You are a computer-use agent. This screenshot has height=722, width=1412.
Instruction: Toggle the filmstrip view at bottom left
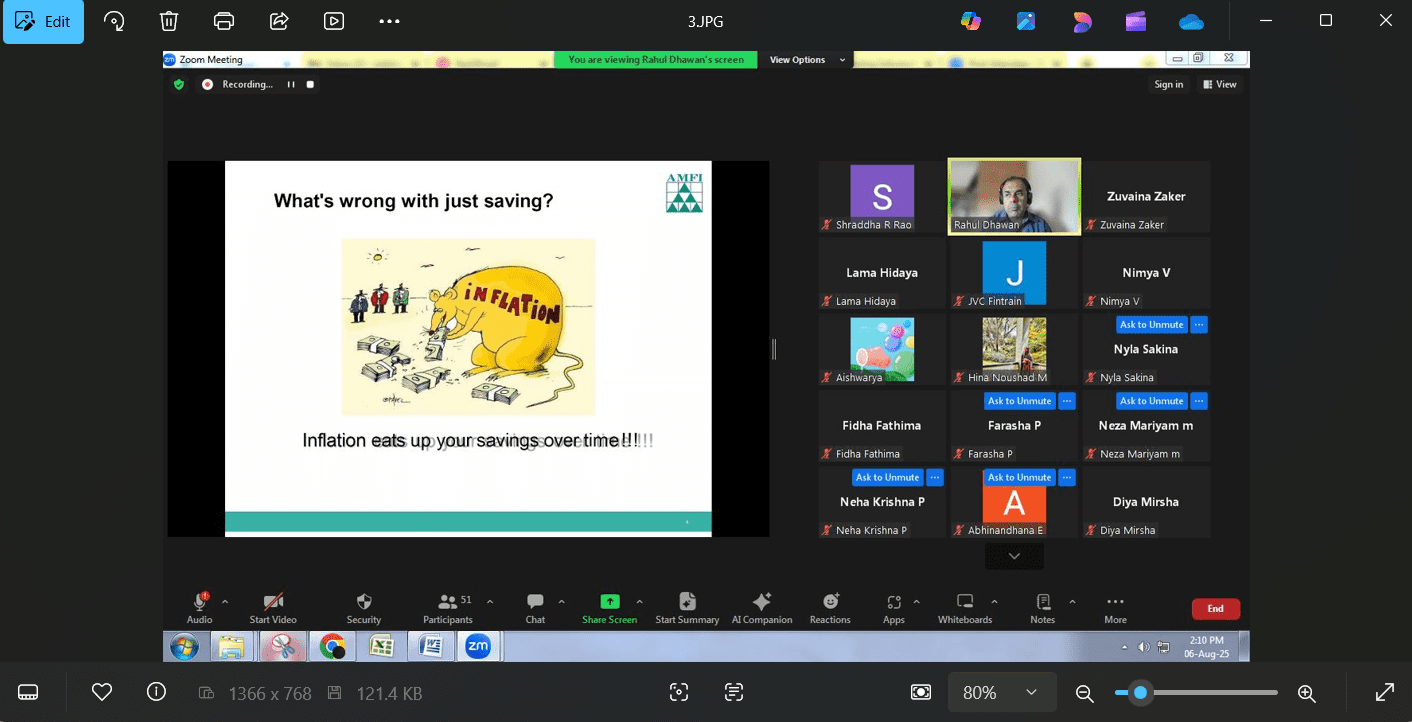click(28, 692)
